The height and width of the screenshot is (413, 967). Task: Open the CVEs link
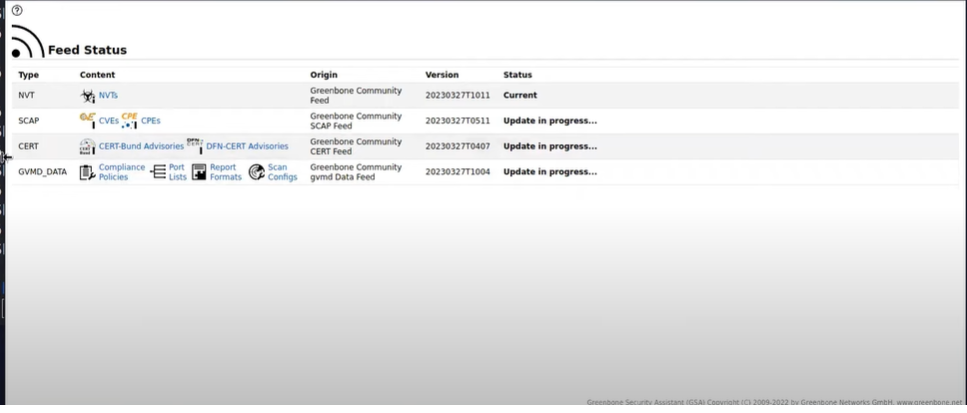[109, 121]
